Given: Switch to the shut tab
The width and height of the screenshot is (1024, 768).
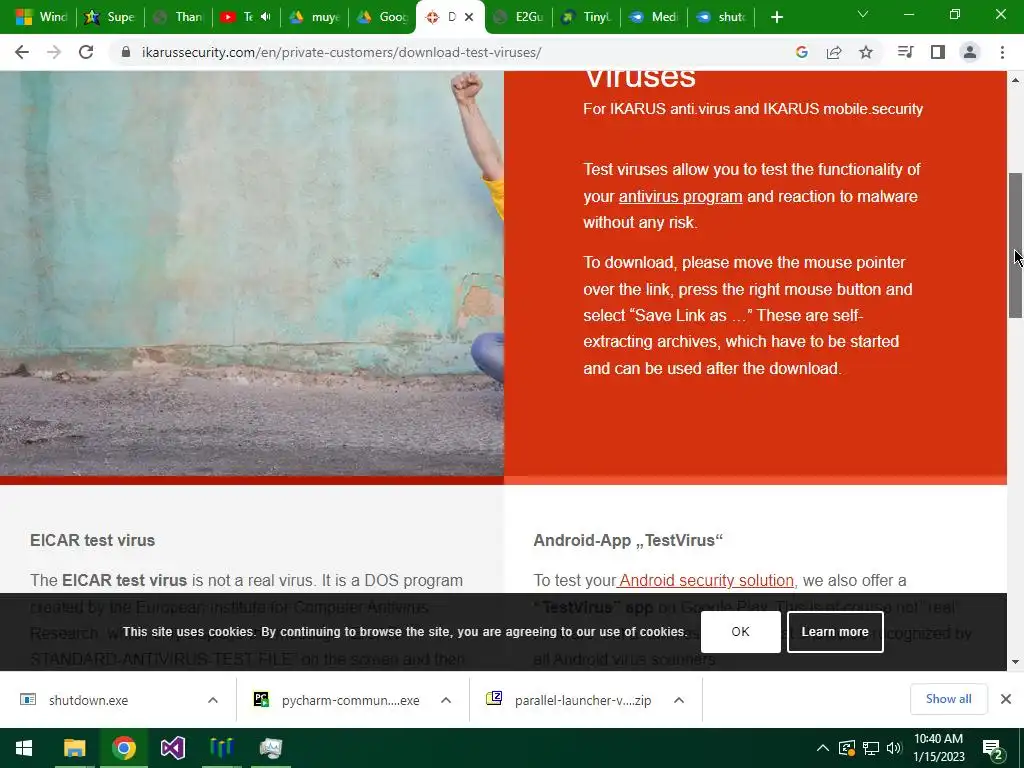Looking at the screenshot, I should (x=722, y=17).
